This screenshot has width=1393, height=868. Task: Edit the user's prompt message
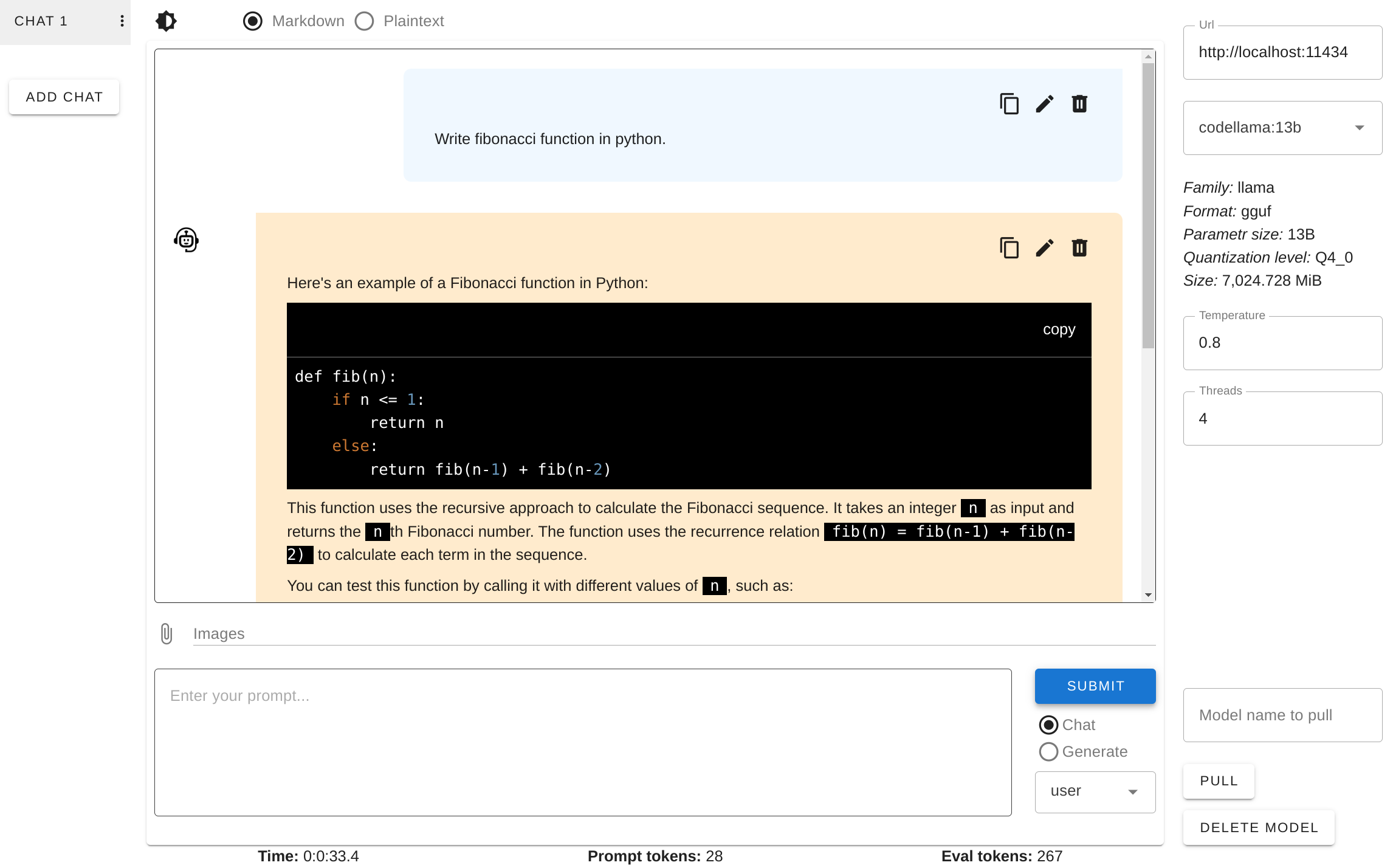tap(1044, 104)
